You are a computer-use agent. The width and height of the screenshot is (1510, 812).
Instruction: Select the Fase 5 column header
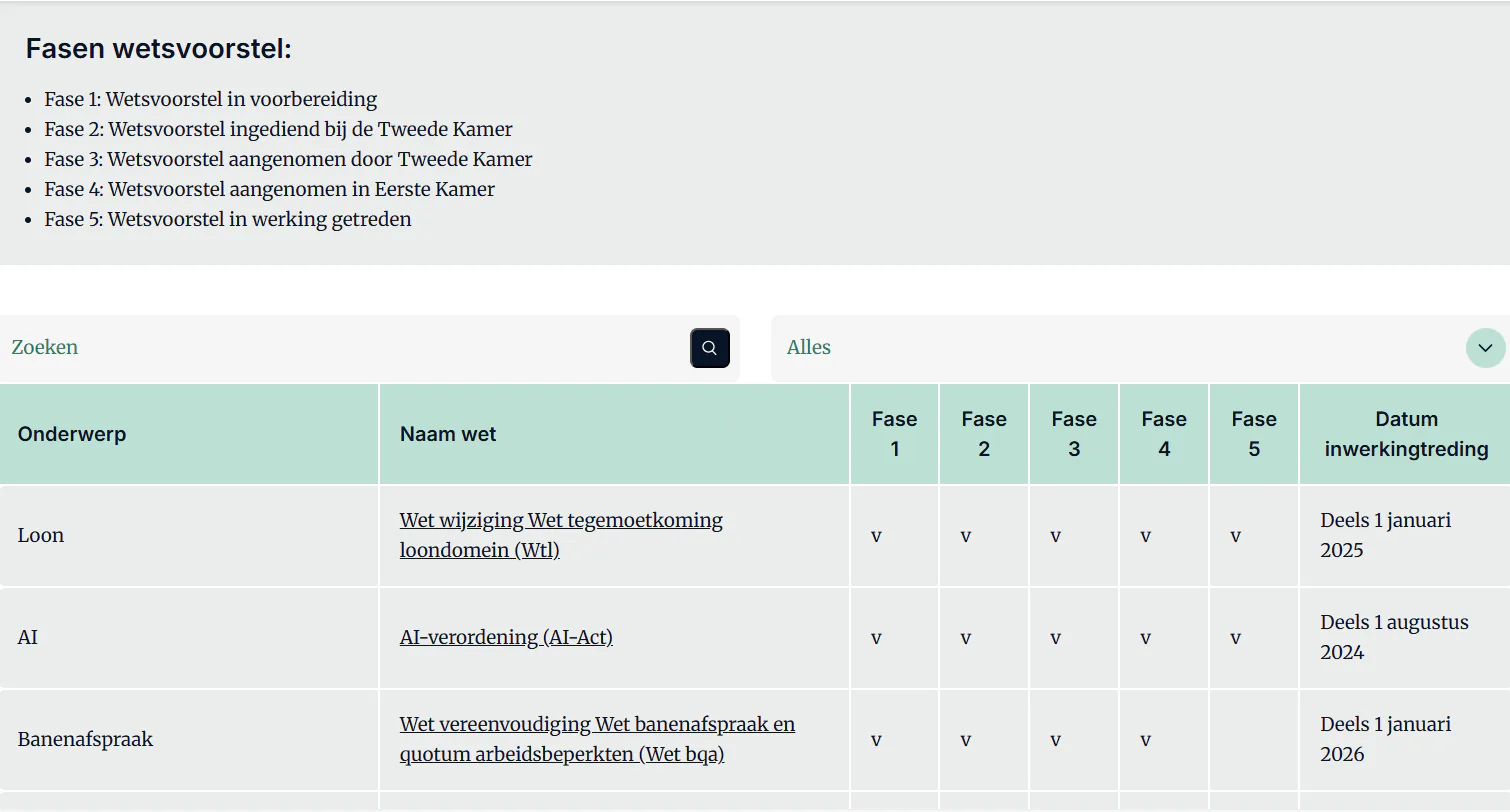(x=1253, y=434)
